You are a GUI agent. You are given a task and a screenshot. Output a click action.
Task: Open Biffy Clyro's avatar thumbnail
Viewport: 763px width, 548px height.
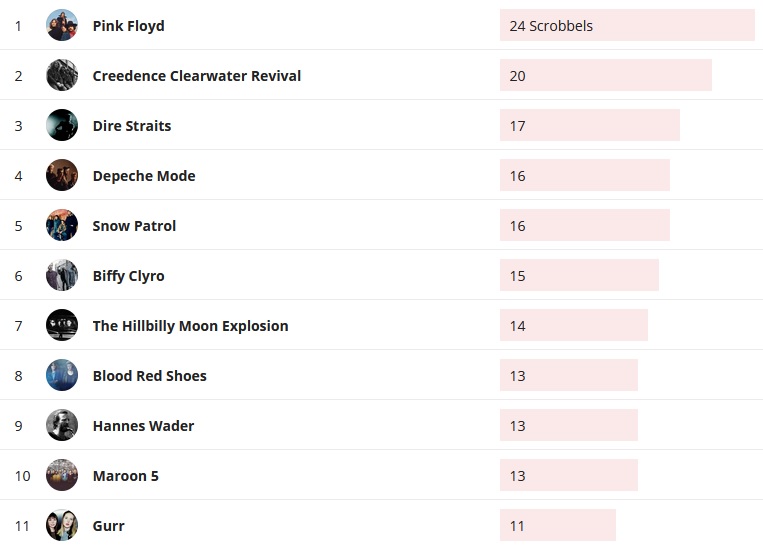point(62,275)
